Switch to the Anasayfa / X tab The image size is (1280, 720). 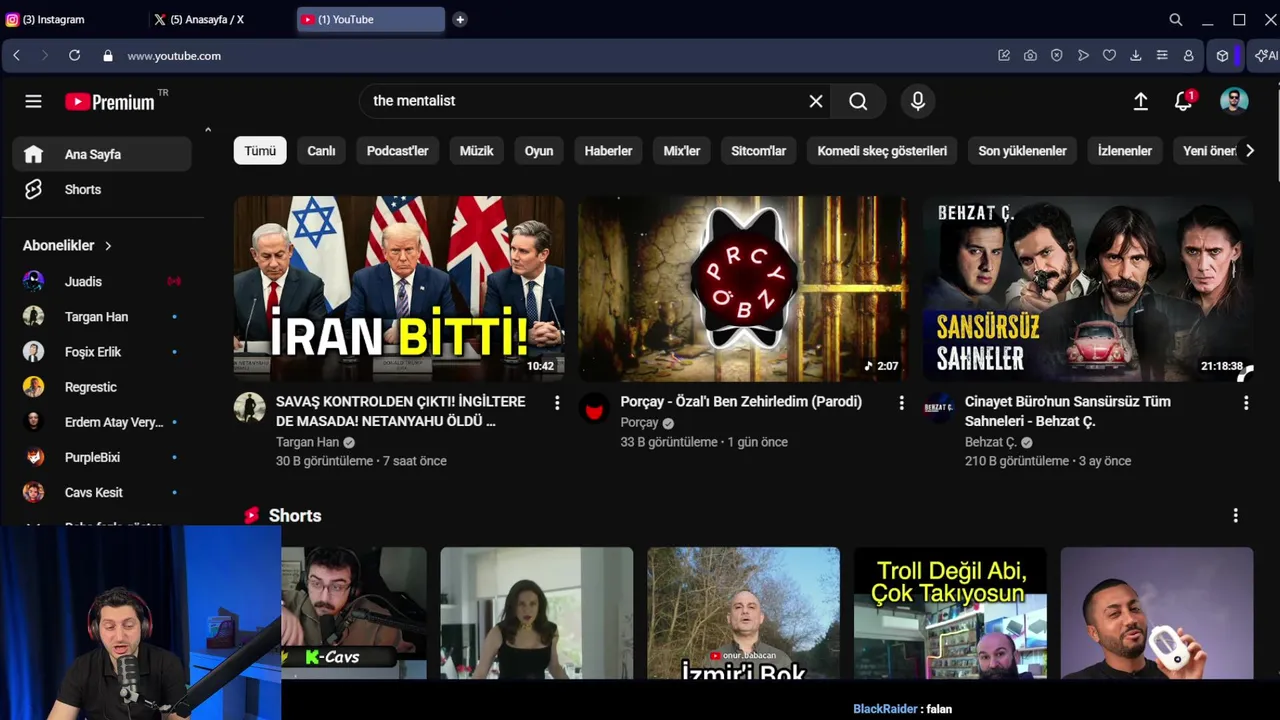(x=221, y=19)
